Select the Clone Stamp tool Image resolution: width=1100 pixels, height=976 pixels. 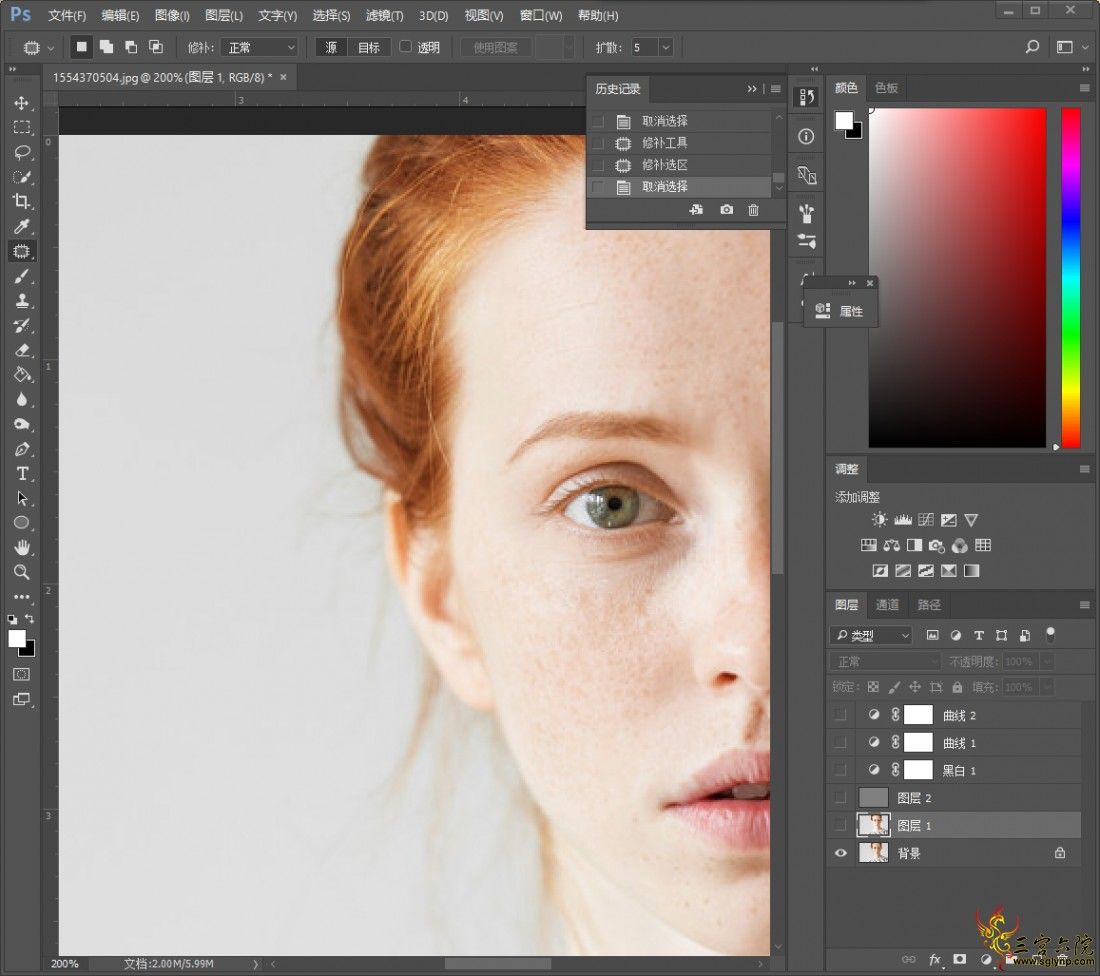[x=22, y=300]
